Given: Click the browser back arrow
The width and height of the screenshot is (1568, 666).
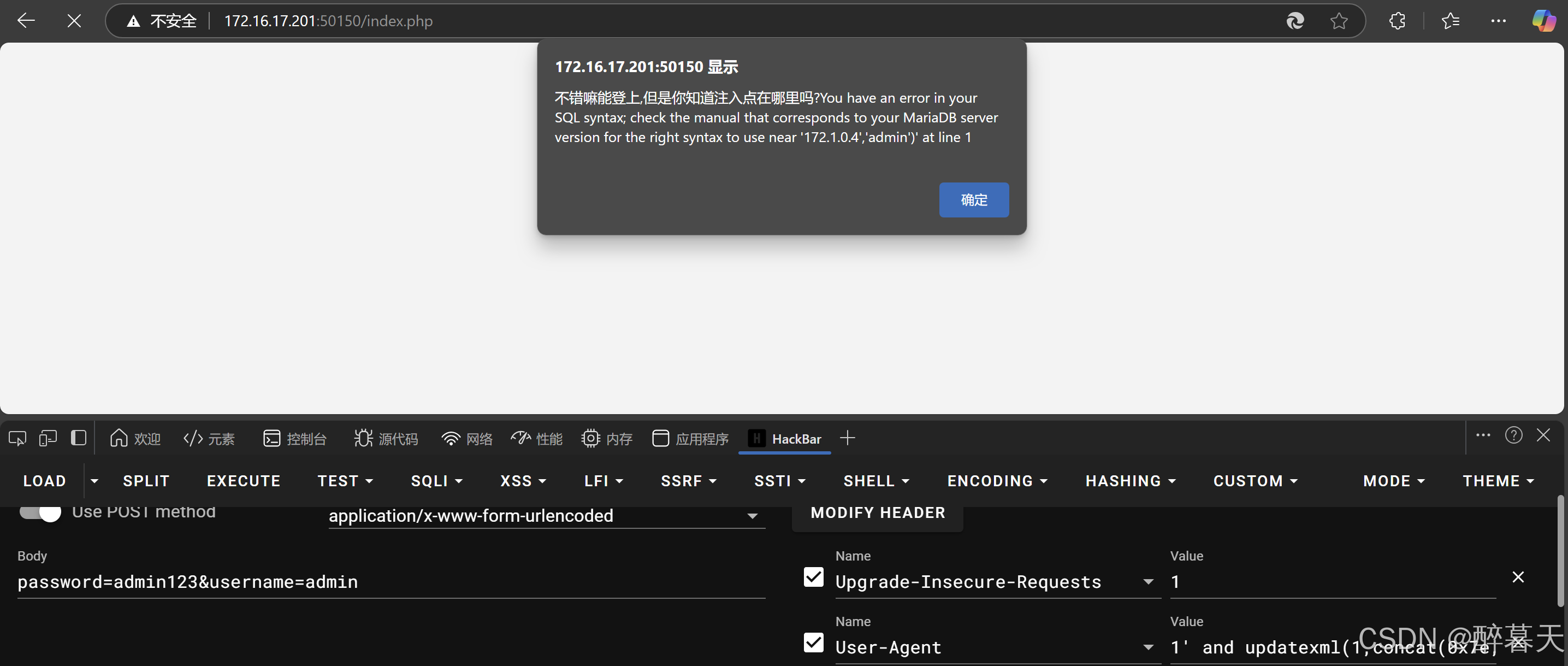Looking at the screenshot, I should pos(26,21).
